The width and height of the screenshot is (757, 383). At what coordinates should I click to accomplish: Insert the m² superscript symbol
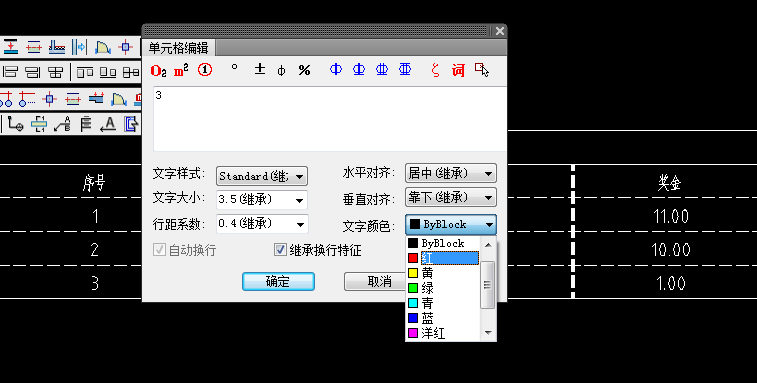[181, 71]
